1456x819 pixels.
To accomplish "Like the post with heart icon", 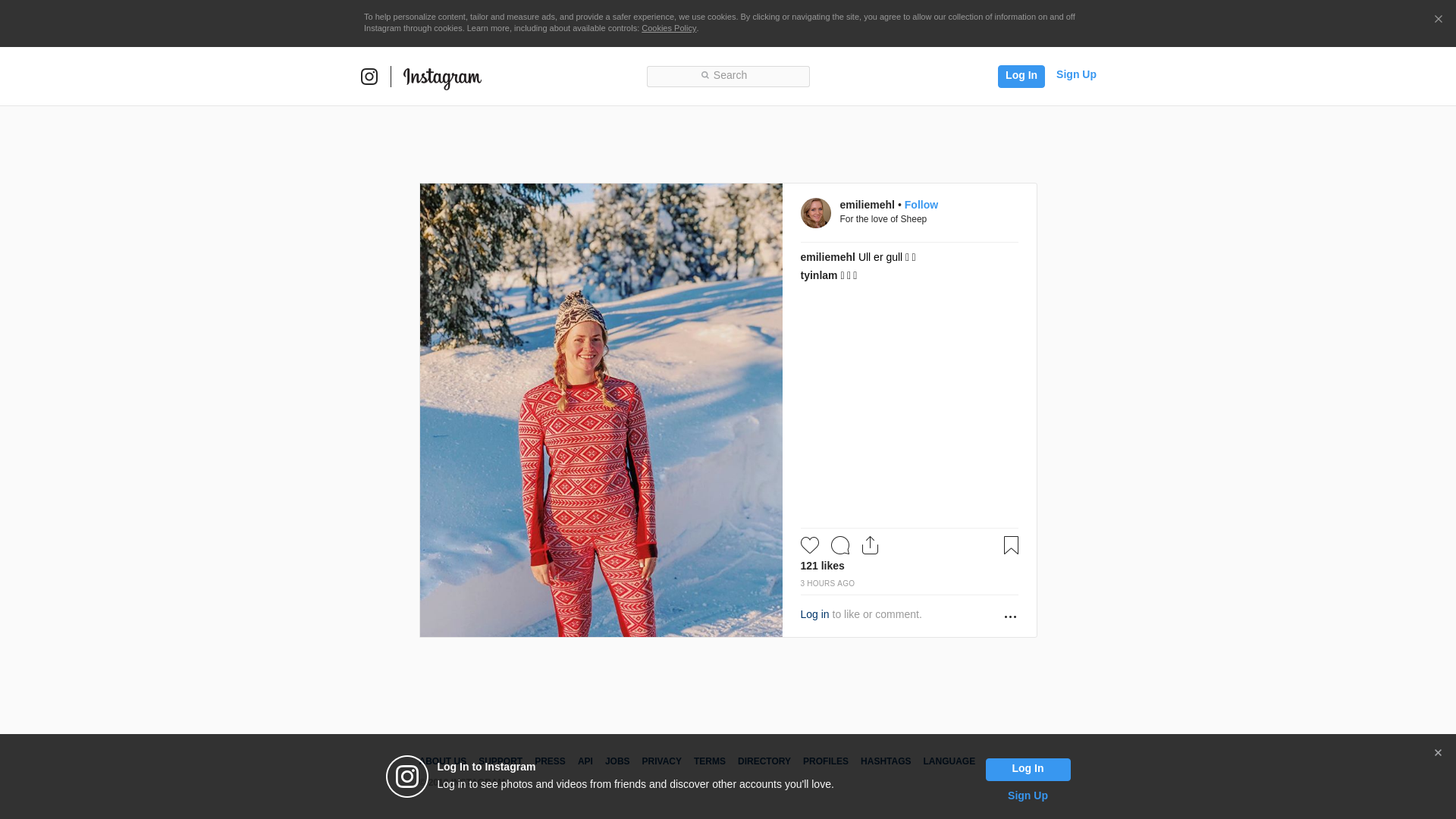I will [x=810, y=545].
